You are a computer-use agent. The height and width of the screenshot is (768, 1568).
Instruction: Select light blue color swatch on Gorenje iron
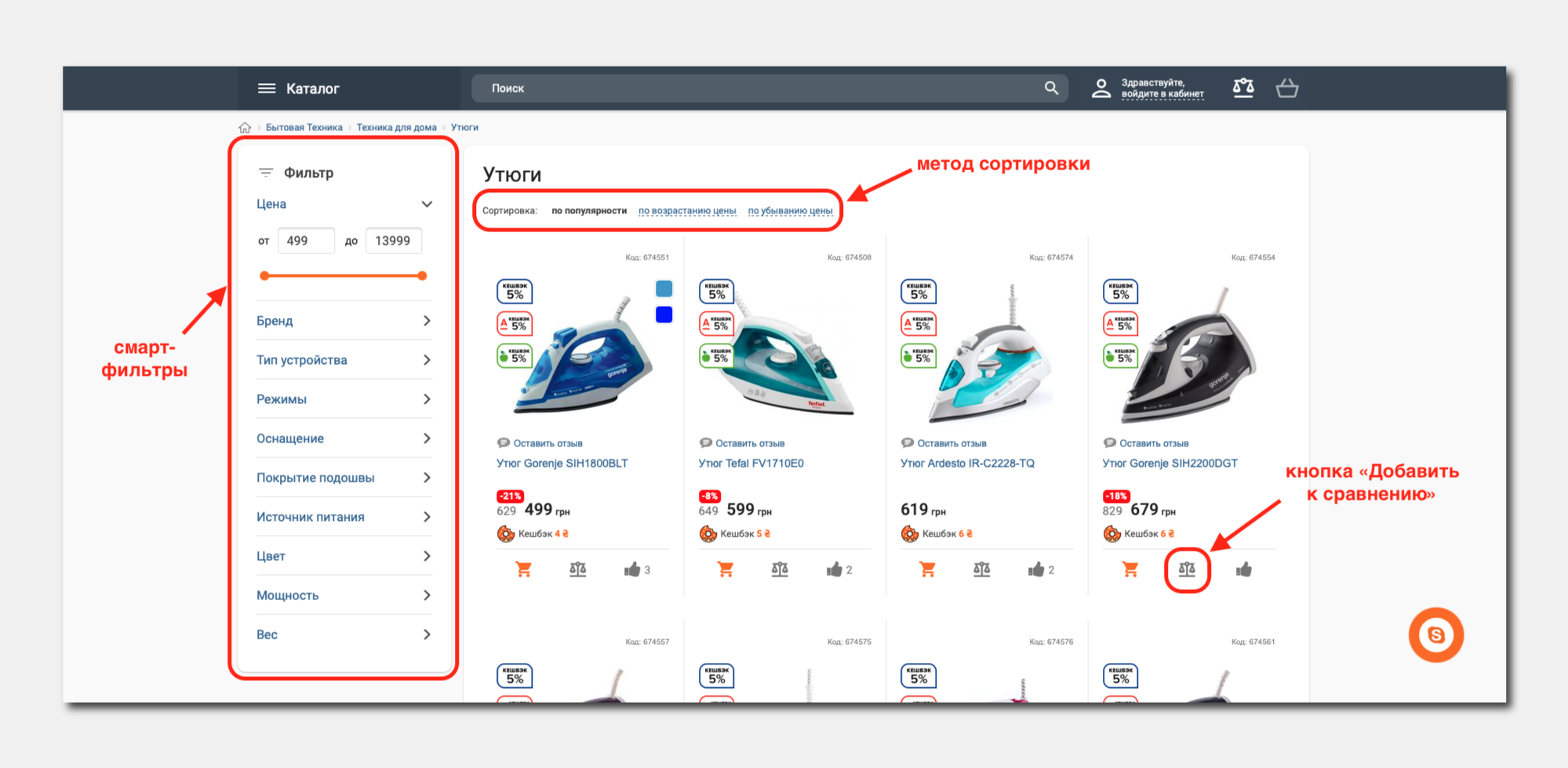coord(664,289)
